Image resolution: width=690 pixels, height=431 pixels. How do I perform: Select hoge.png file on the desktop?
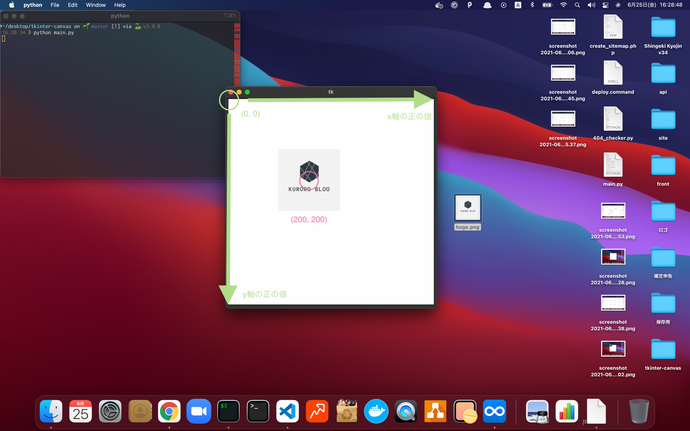pos(467,212)
